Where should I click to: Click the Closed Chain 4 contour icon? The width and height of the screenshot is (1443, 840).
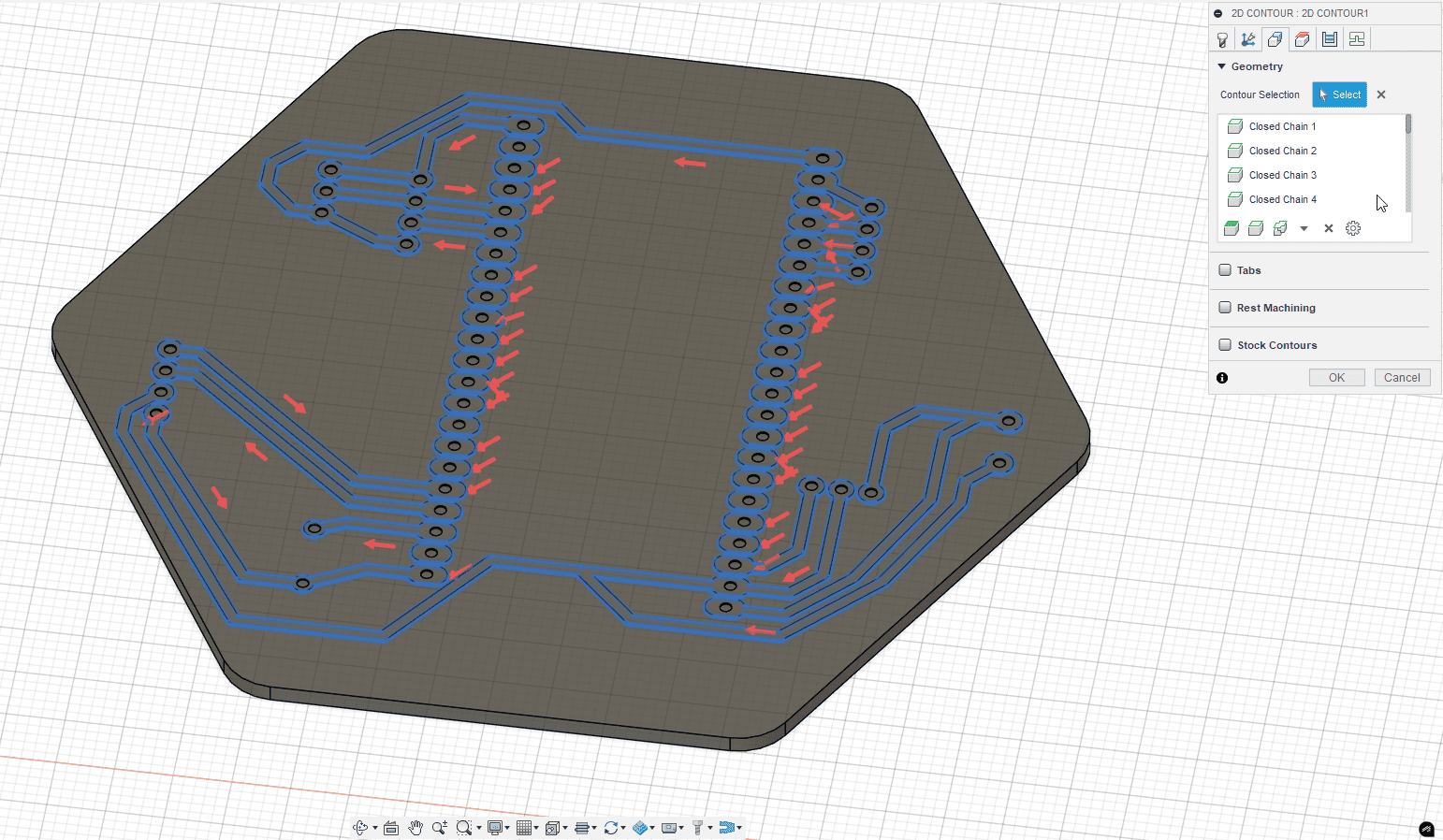[1235, 199]
